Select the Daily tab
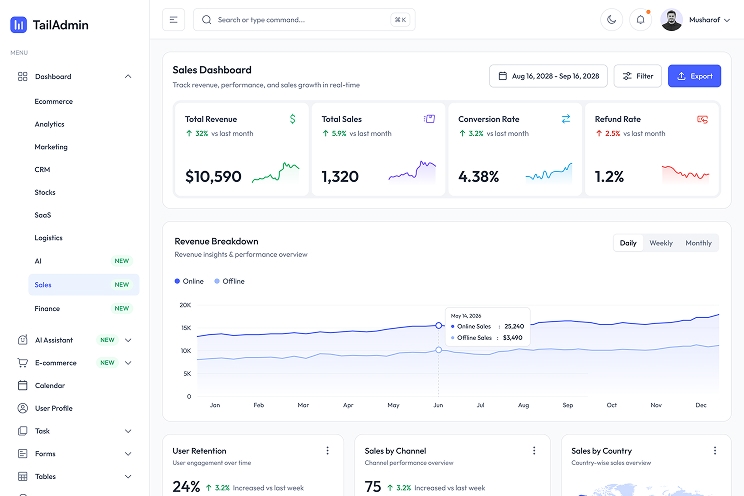The image size is (744, 496). (x=628, y=243)
